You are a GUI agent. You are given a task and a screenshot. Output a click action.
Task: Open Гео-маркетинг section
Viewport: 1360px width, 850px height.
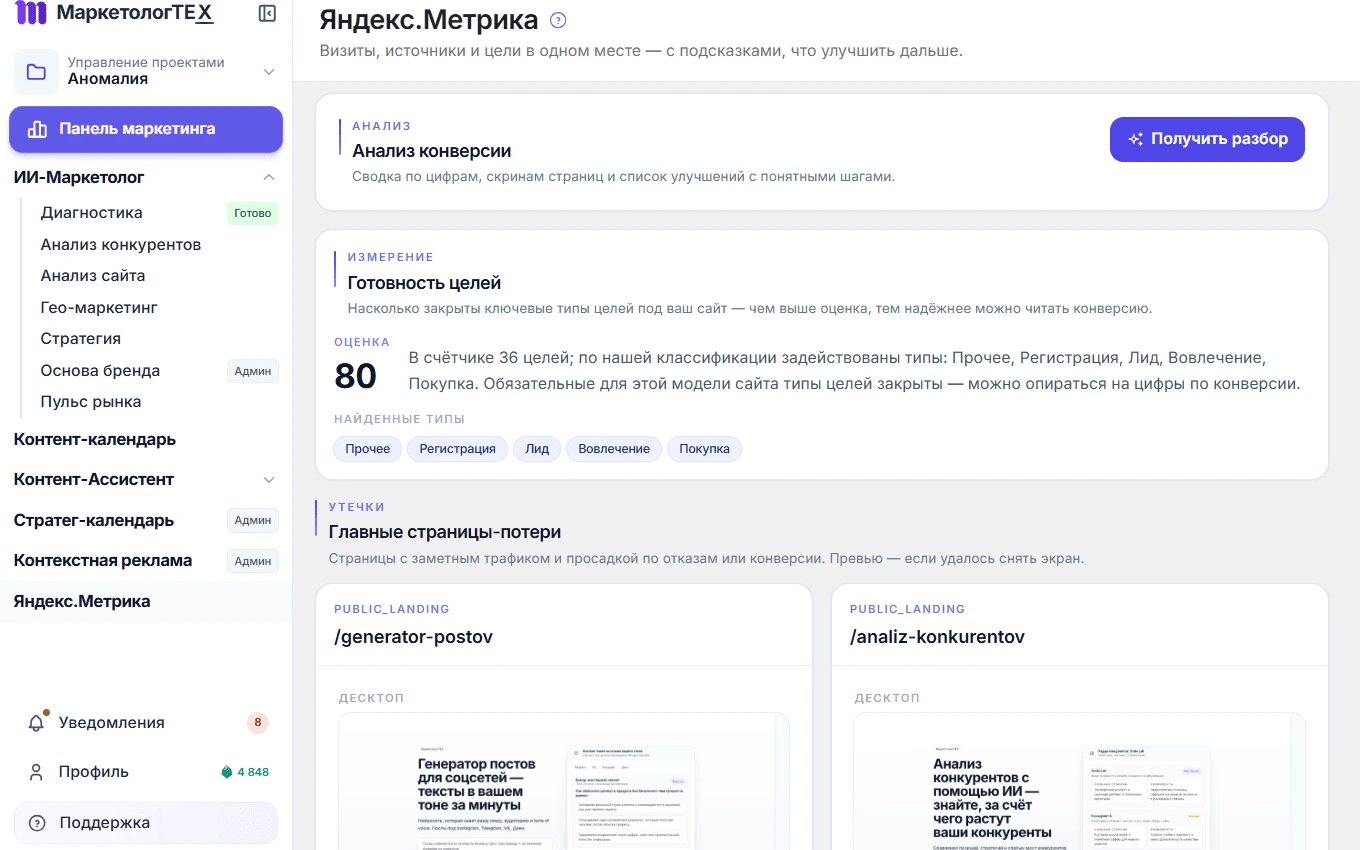tap(99, 308)
